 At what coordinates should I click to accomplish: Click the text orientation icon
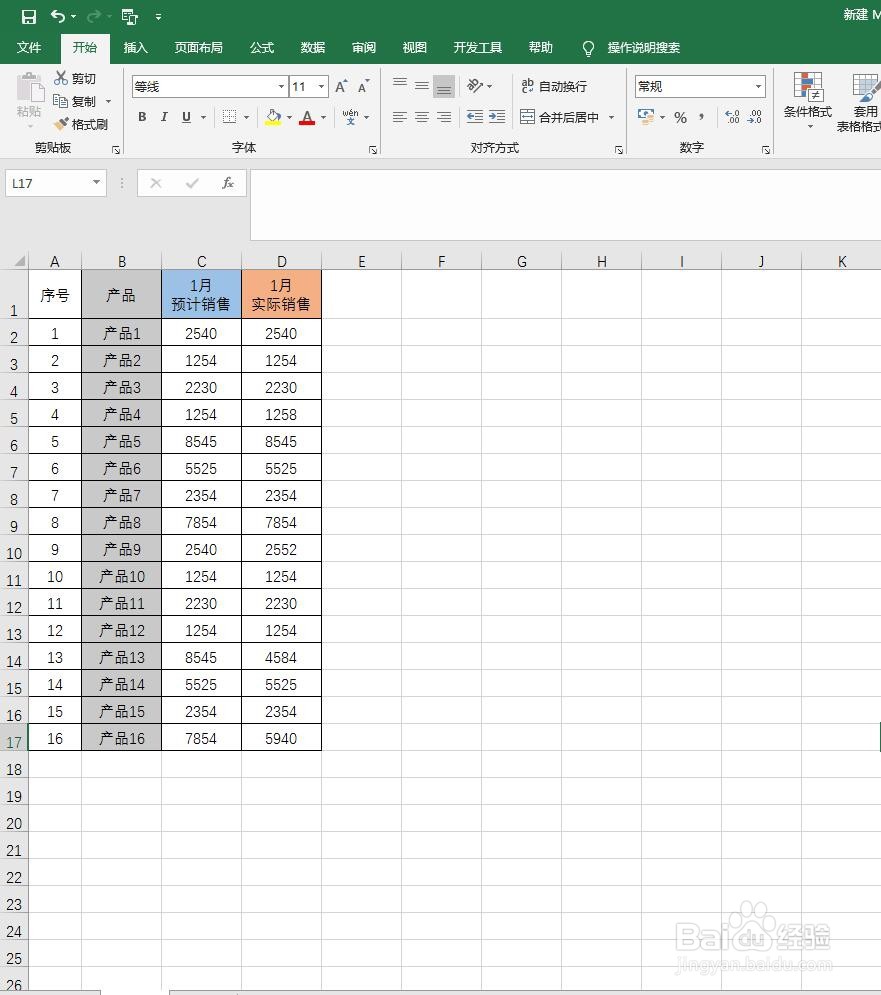pyautogui.click(x=475, y=85)
